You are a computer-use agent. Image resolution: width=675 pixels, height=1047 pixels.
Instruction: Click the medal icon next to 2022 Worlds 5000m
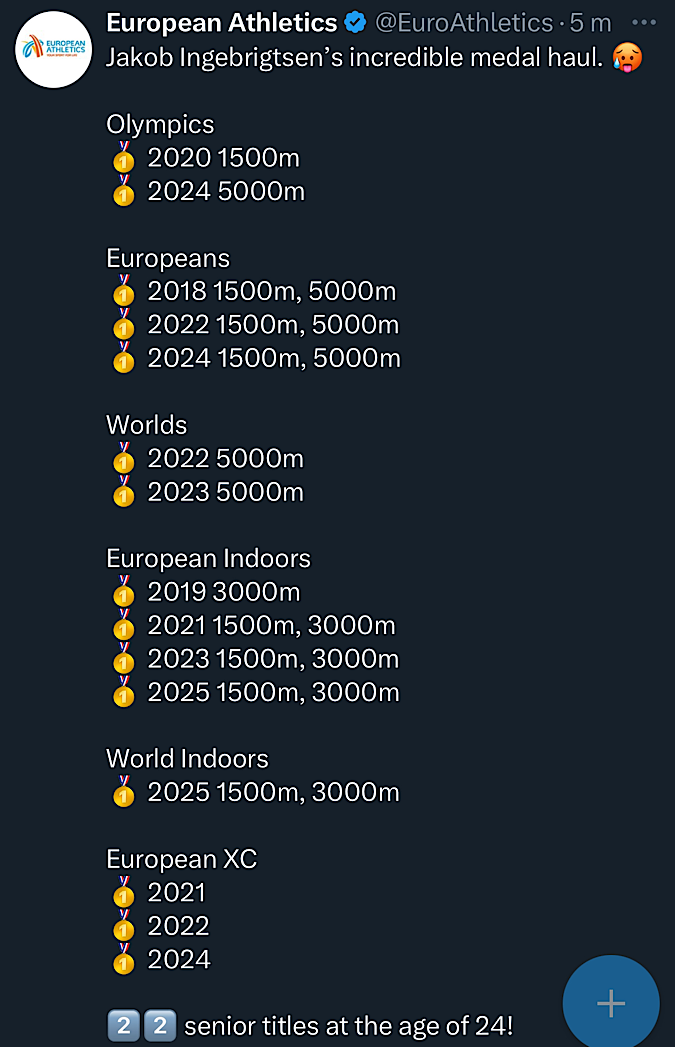[124, 458]
